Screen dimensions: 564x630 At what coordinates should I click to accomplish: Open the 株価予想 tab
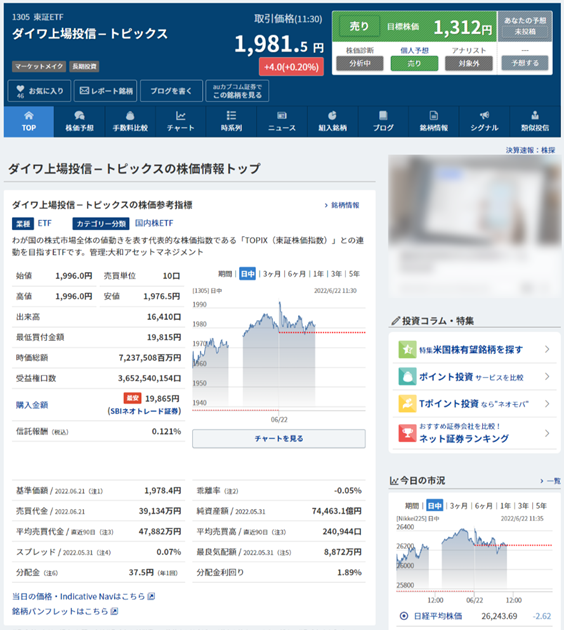tap(80, 122)
